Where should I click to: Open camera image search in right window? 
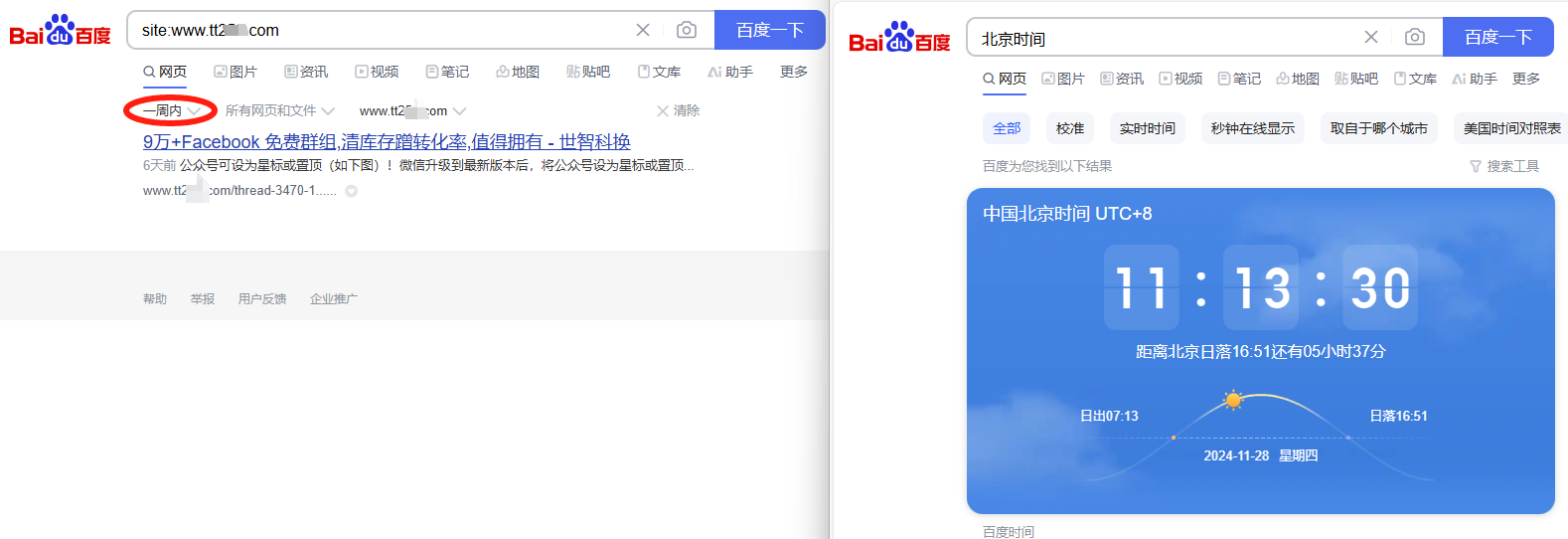tap(1415, 37)
